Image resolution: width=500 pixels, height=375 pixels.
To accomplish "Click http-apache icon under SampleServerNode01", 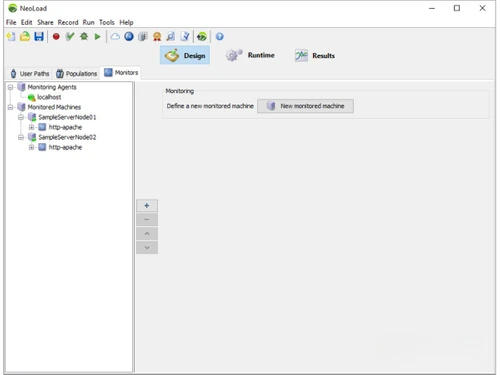I will [42, 127].
